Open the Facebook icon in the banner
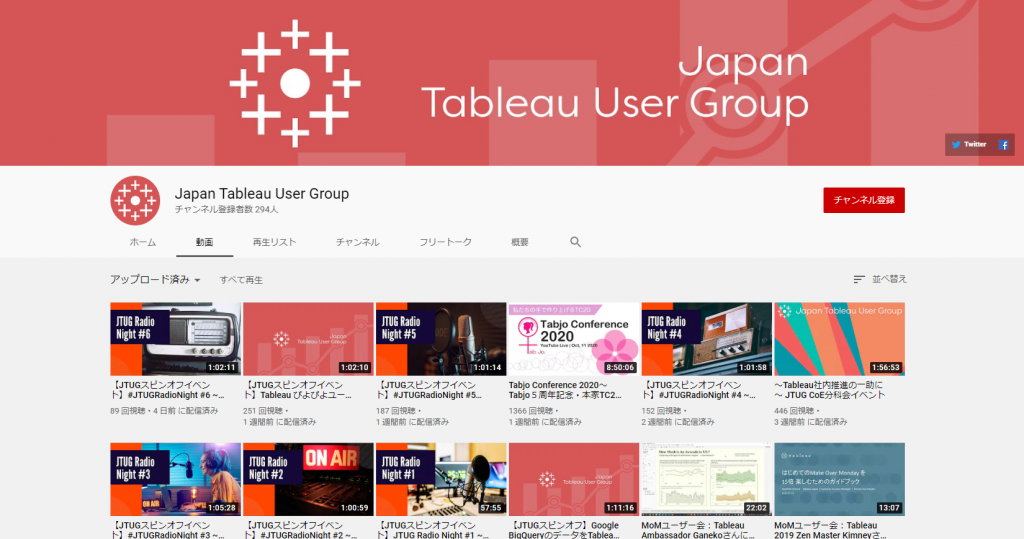1024x539 pixels. (1004, 145)
